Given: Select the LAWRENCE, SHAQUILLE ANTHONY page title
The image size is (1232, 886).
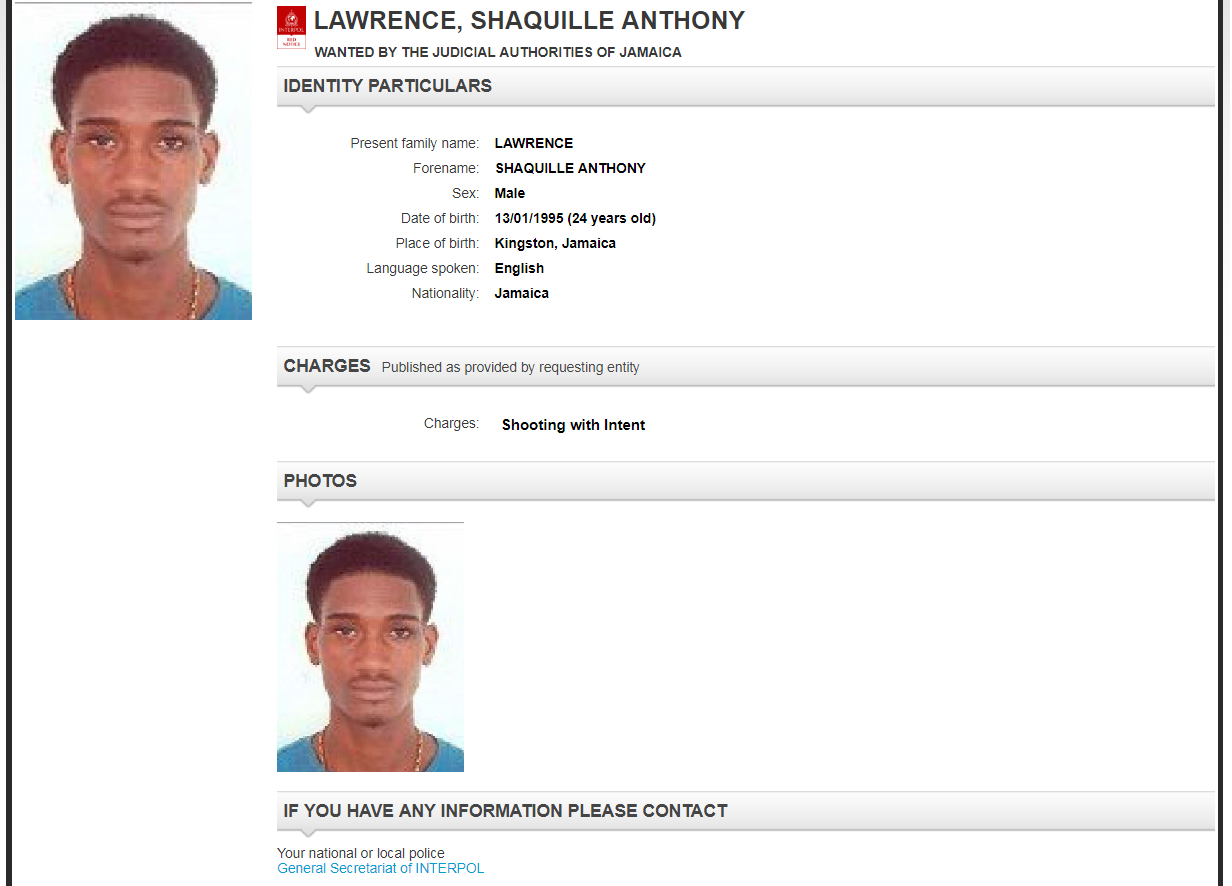Looking at the screenshot, I should 529,20.
